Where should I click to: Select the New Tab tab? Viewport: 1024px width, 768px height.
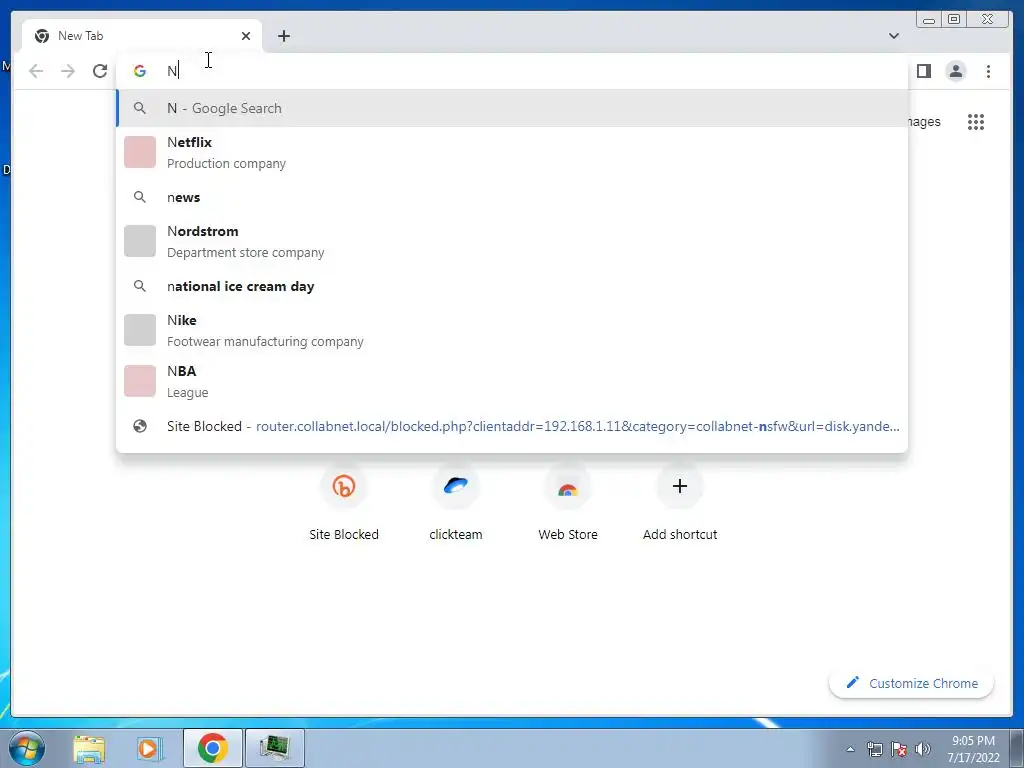coord(142,36)
